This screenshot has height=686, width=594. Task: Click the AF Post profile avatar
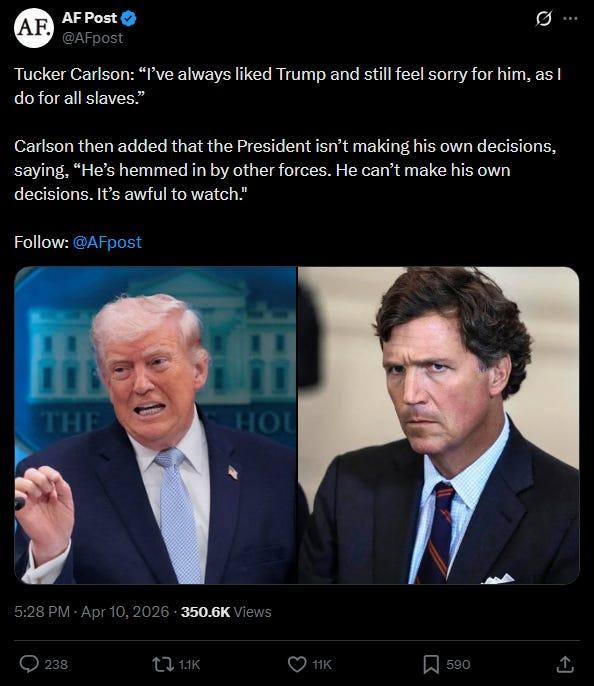[34, 28]
